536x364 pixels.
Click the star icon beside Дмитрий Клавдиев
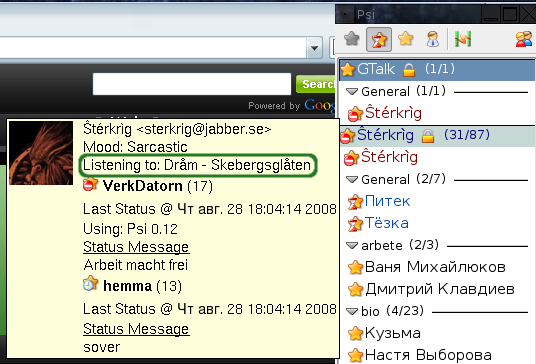click(355, 289)
